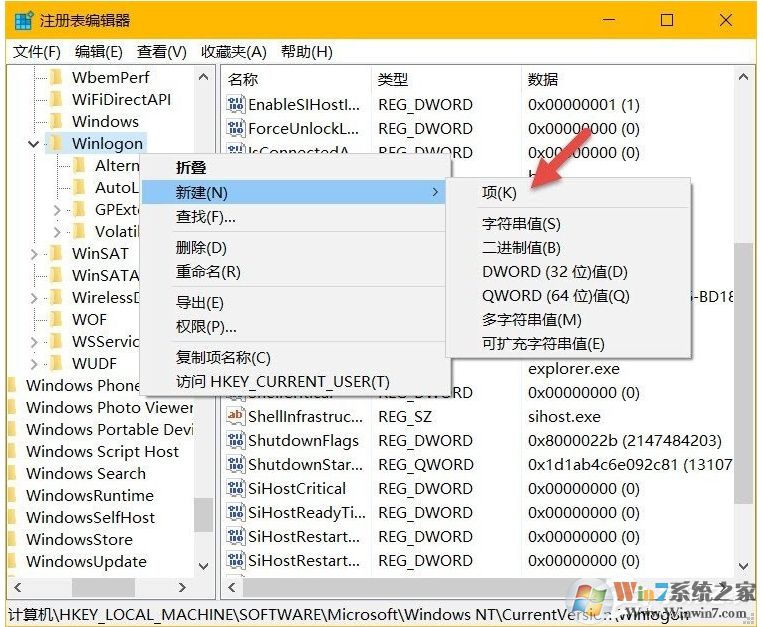763x627 pixels.
Task: Click the WbemPerf folder icon
Action: point(58,77)
